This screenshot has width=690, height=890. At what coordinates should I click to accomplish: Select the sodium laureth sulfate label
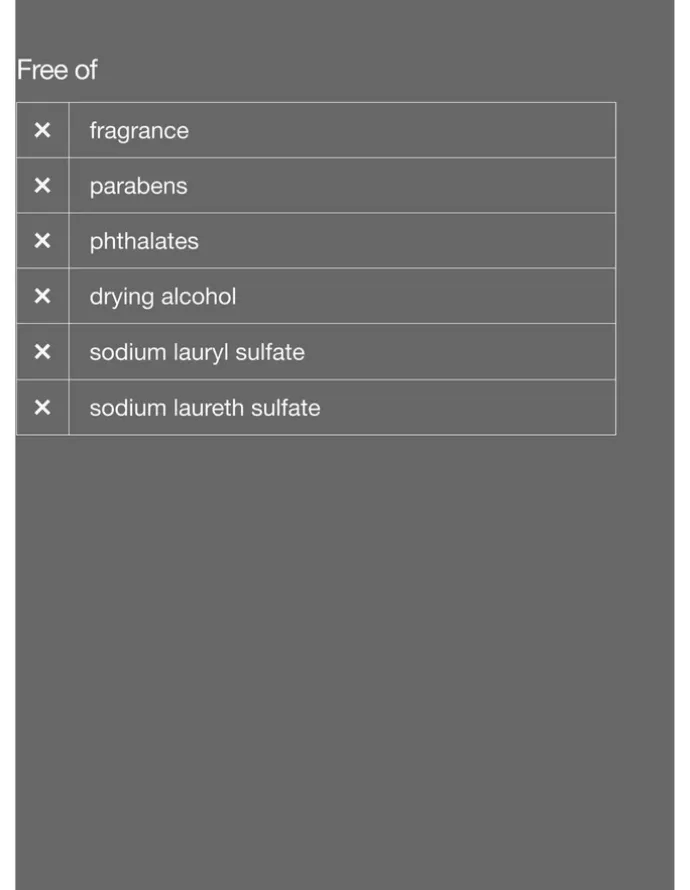(205, 408)
